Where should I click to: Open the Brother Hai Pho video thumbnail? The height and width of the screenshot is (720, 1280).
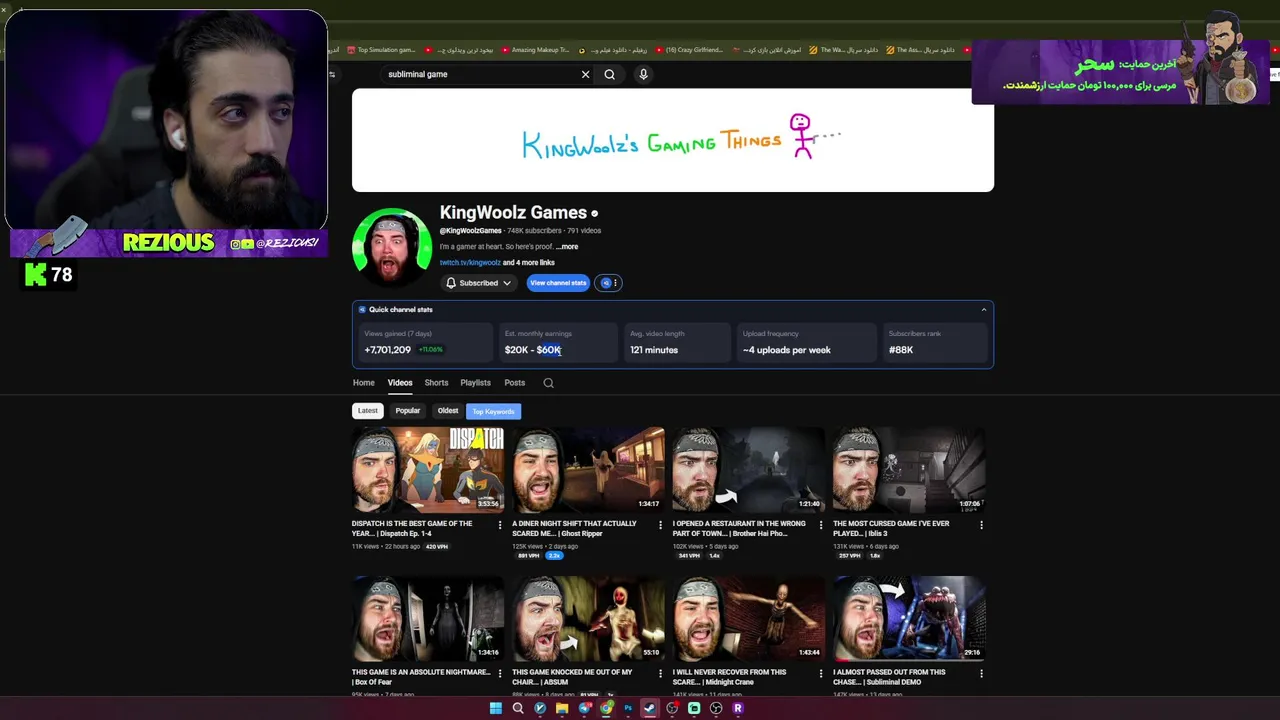(x=749, y=470)
